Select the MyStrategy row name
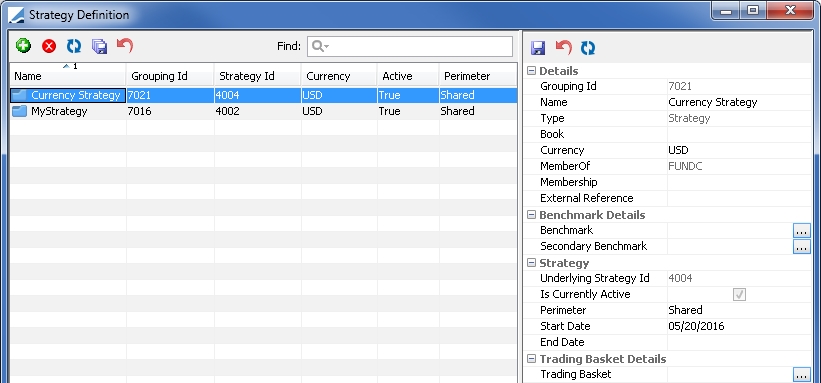The width and height of the screenshot is (821, 383). (59, 111)
